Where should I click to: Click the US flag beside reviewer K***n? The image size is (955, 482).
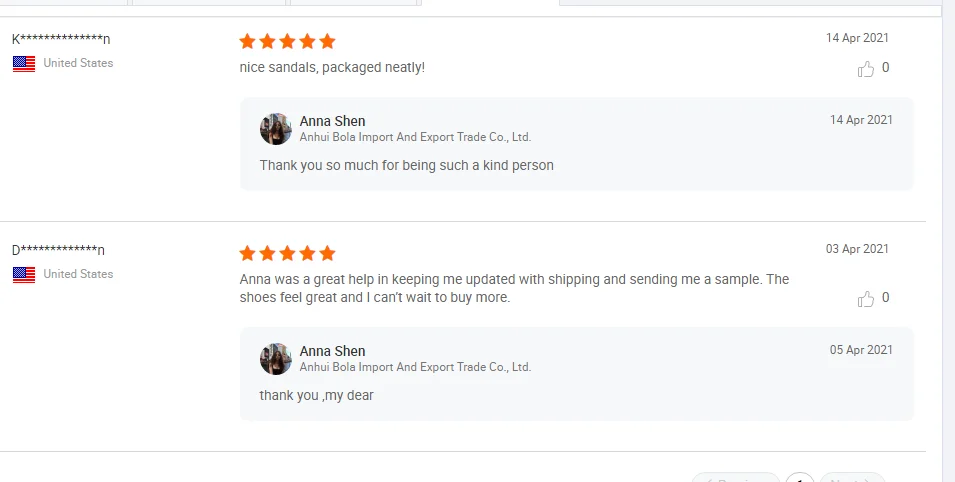pyautogui.click(x=24, y=64)
